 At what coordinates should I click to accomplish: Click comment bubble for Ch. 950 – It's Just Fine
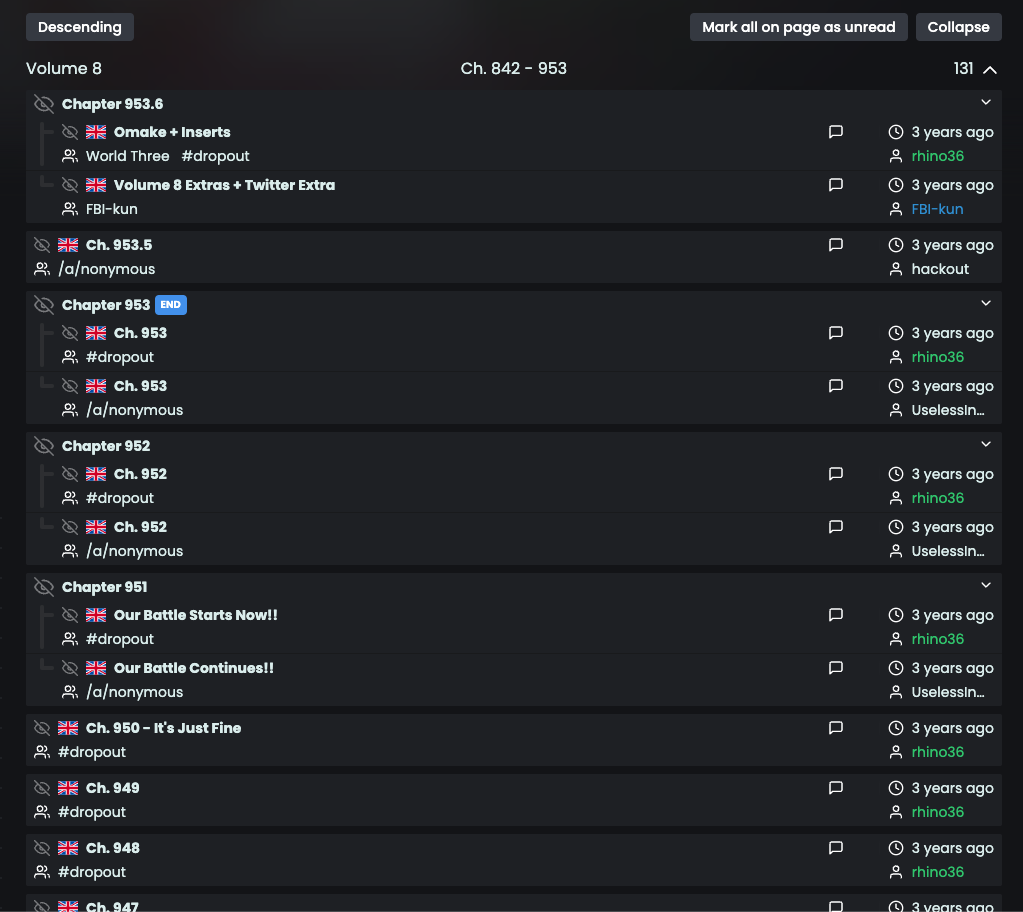(x=836, y=727)
